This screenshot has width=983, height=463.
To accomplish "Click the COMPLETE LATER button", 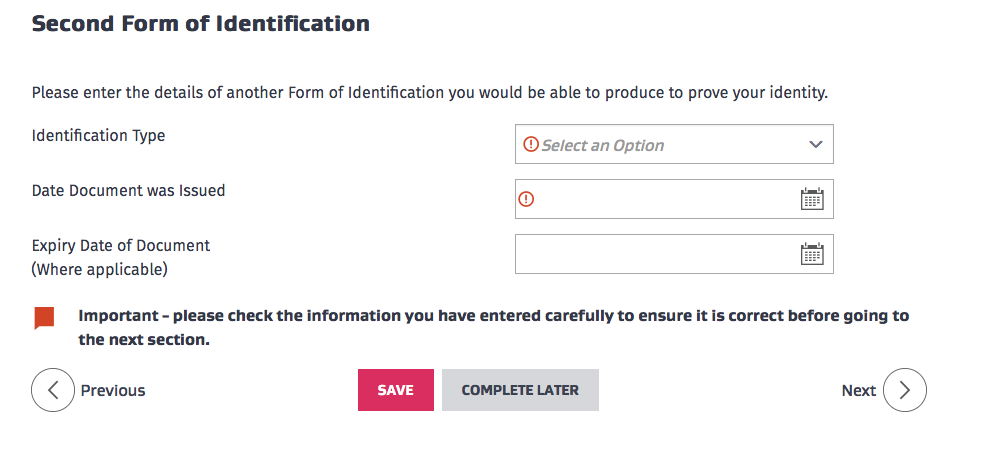I will (x=520, y=390).
